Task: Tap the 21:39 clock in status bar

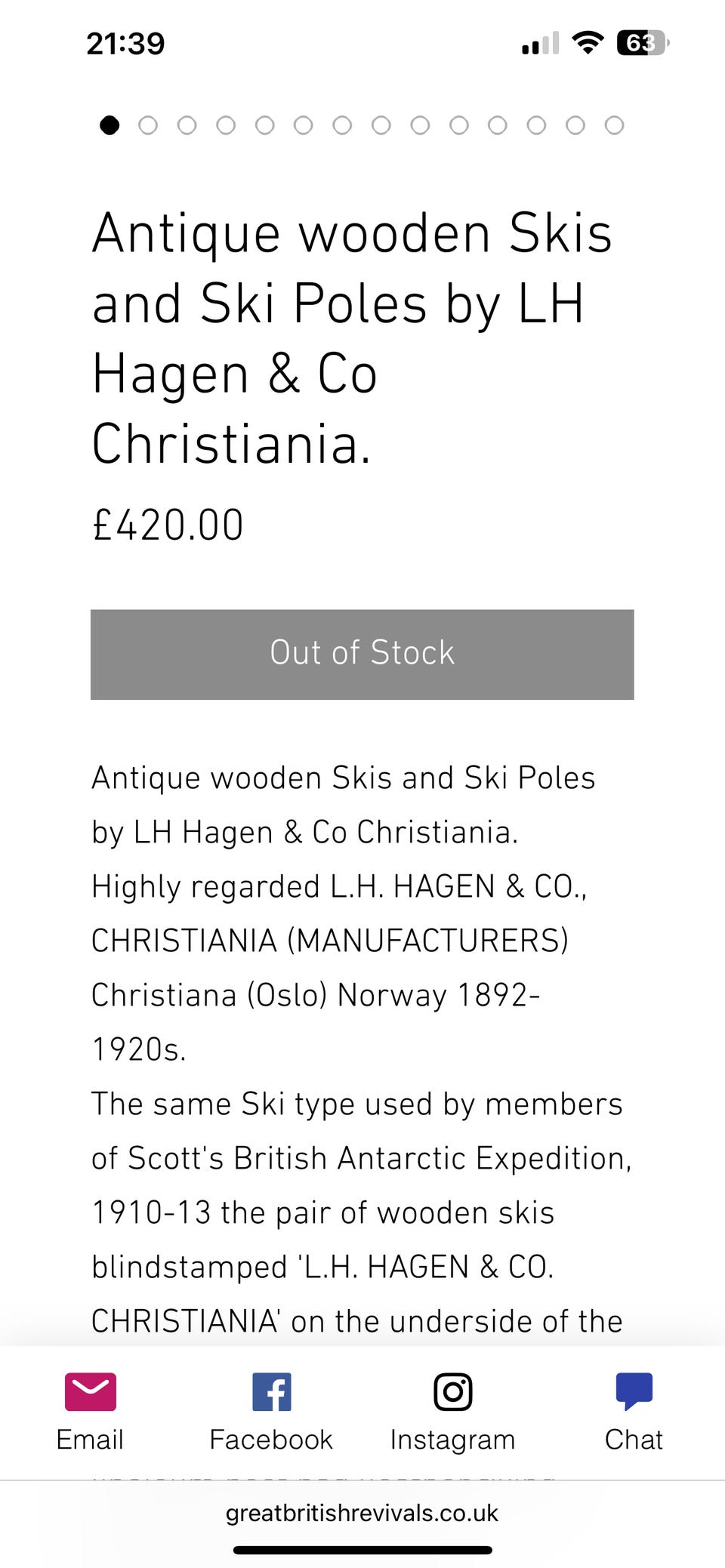Action: click(125, 44)
